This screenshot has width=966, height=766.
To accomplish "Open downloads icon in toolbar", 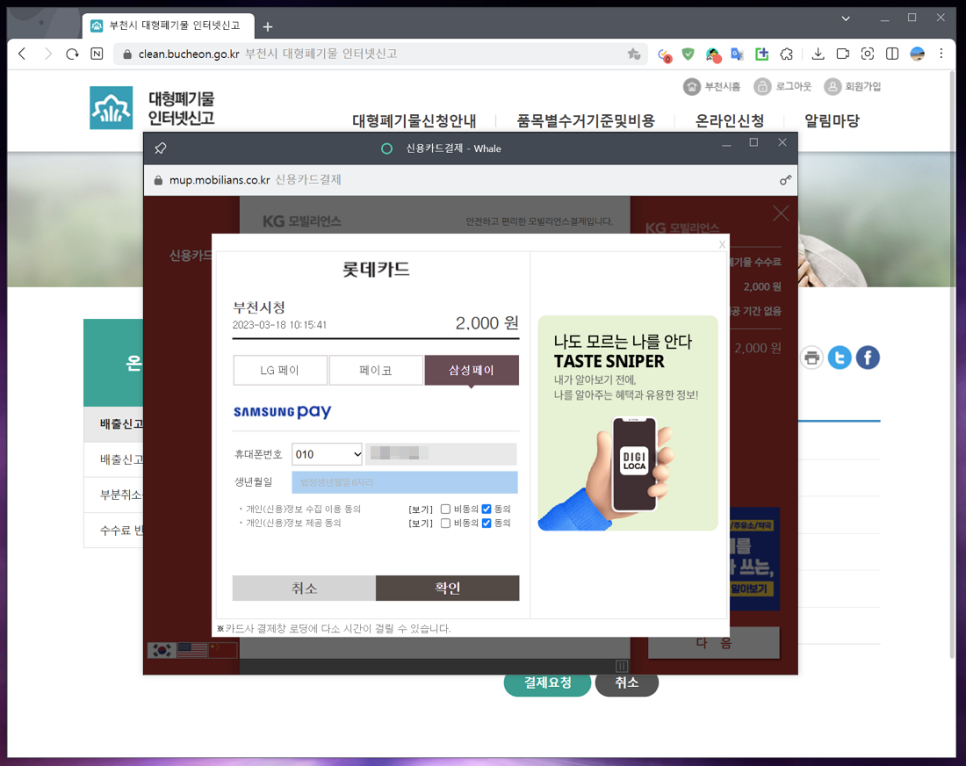I will [x=818, y=54].
